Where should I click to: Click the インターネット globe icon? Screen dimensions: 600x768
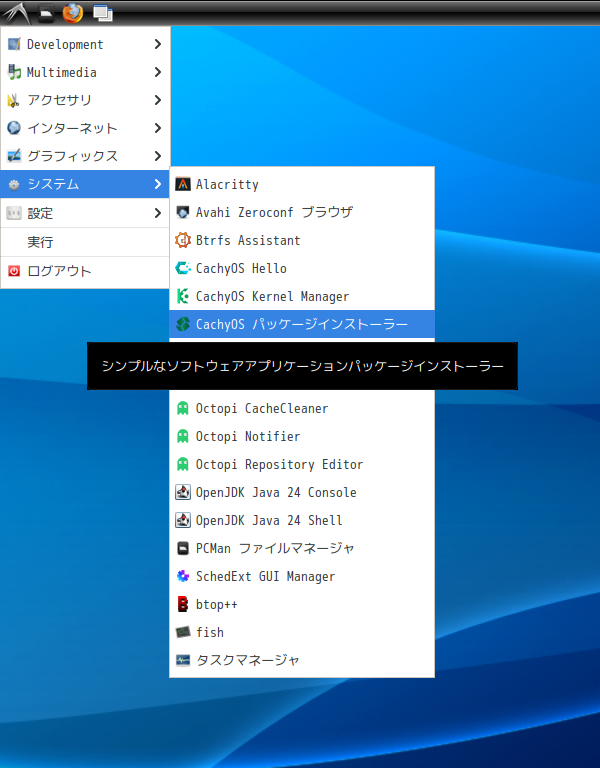[14, 128]
